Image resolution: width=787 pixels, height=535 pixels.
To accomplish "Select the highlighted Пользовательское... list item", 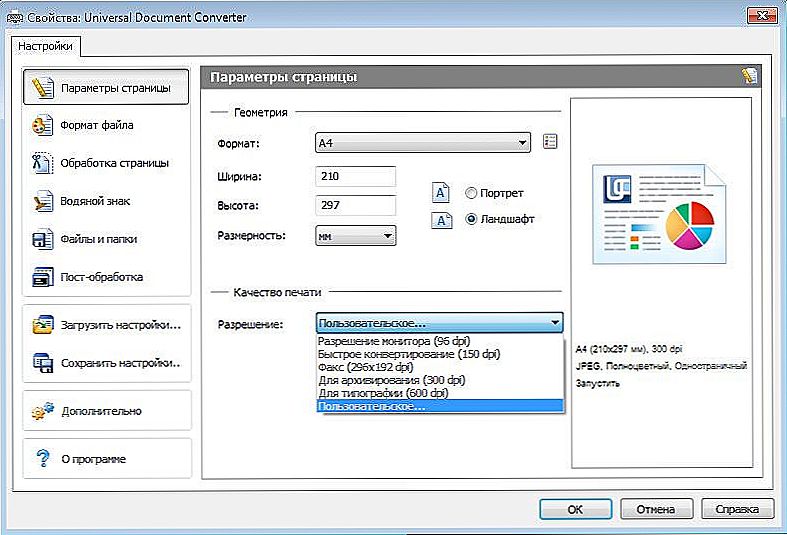I will pyautogui.click(x=440, y=406).
